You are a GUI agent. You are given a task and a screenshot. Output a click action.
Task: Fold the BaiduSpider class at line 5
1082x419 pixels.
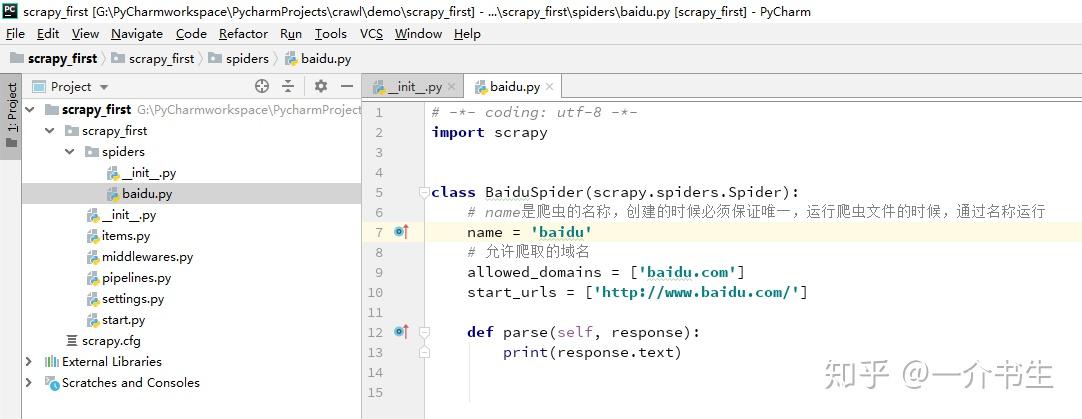(x=424, y=192)
